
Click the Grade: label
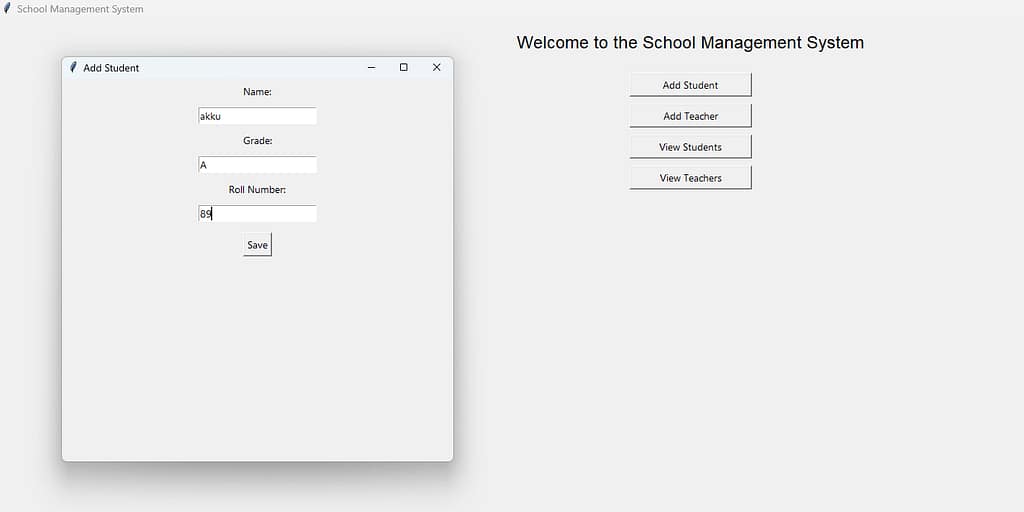(257, 140)
